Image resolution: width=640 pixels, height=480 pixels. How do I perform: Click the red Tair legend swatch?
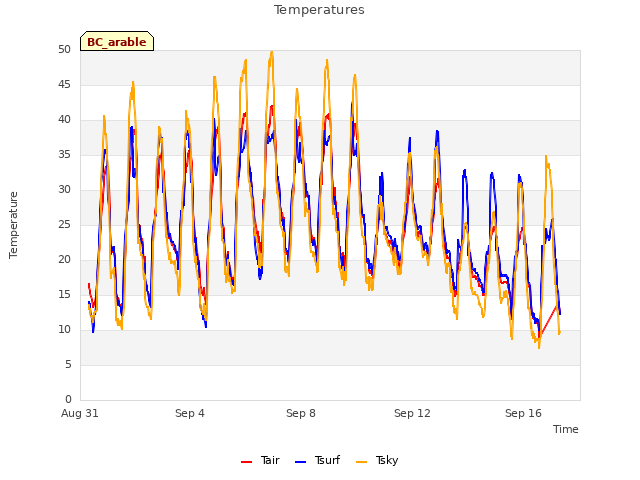coord(247,462)
